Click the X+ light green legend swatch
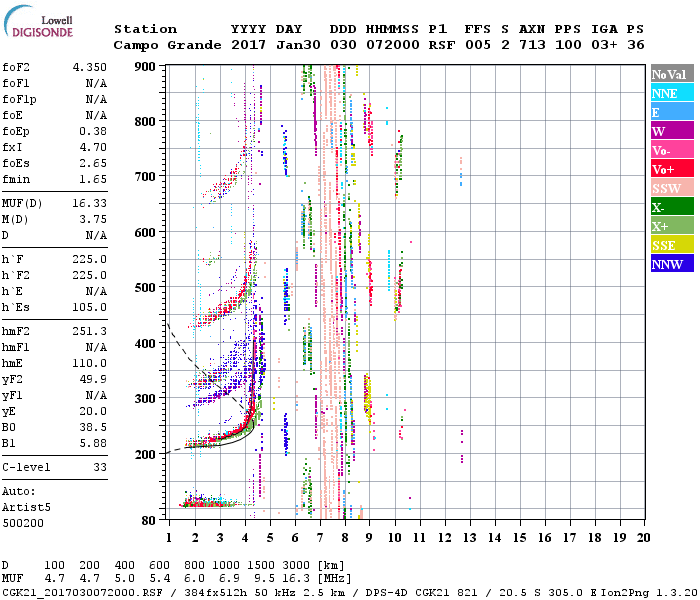Image resolution: width=700 pixels, height=600 pixels. tap(671, 226)
